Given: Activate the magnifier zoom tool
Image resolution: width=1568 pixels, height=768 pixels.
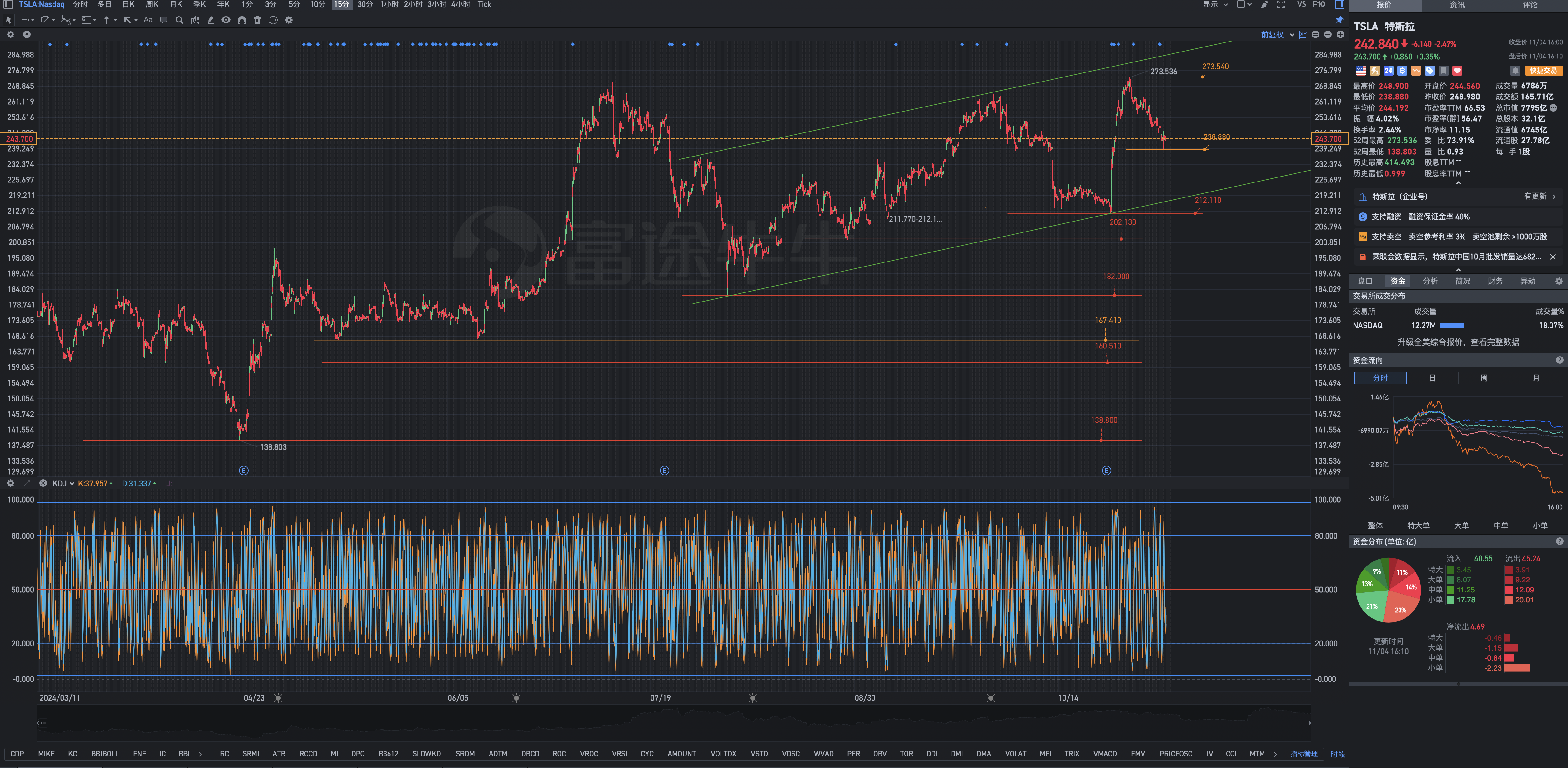Looking at the screenshot, I should pyautogui.click(x=179, y=20).
